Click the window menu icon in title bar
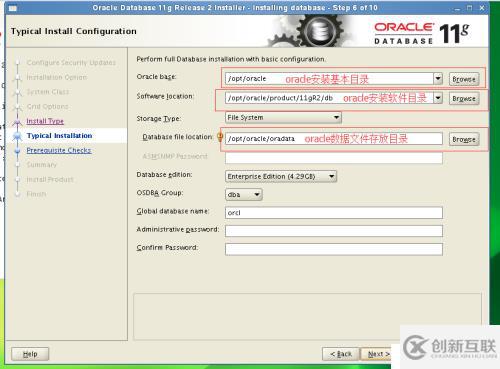This screenshot has width=500, height=369. (x=13, y=8)
